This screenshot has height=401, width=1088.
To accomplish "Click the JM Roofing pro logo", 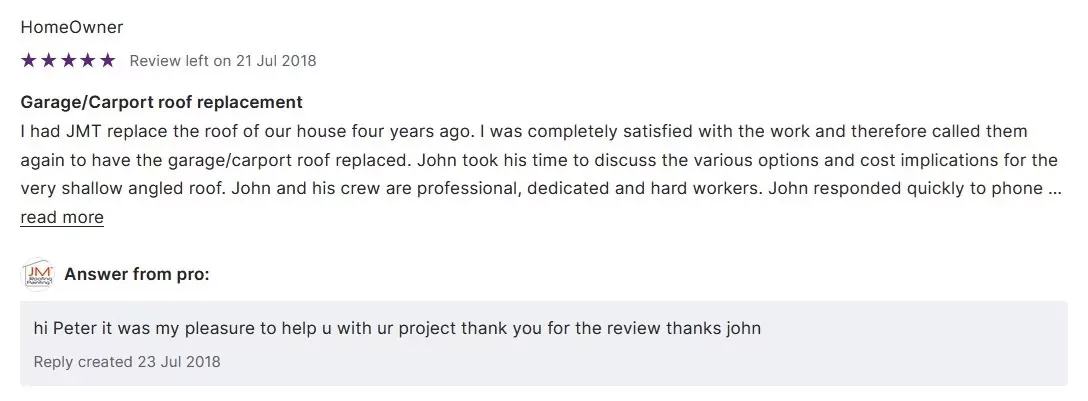I will [37, 274].
